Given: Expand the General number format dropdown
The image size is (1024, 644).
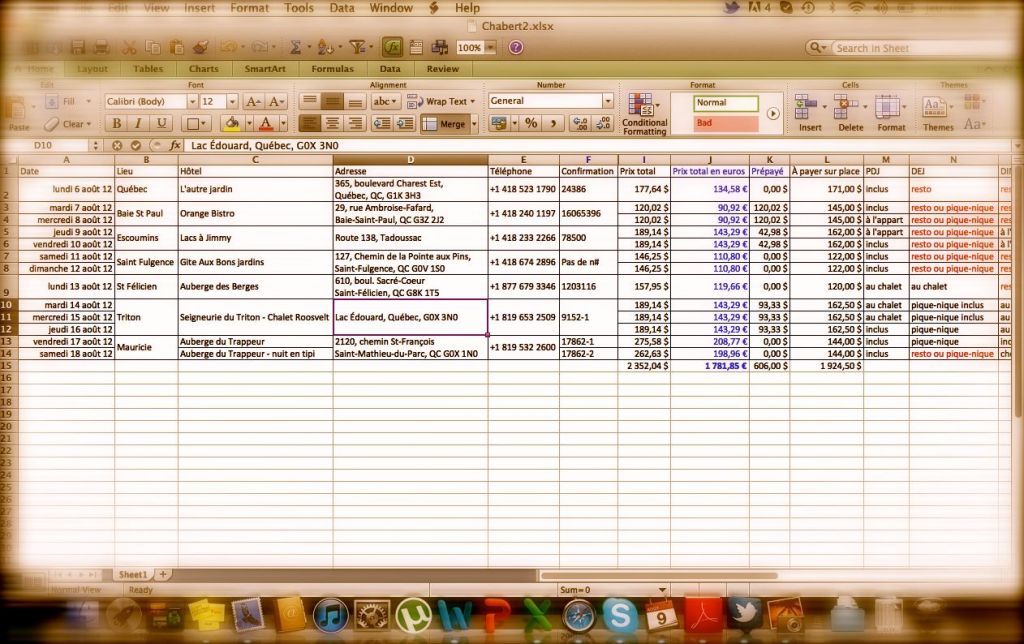Looking at the screenshot, I should [607, 101].
